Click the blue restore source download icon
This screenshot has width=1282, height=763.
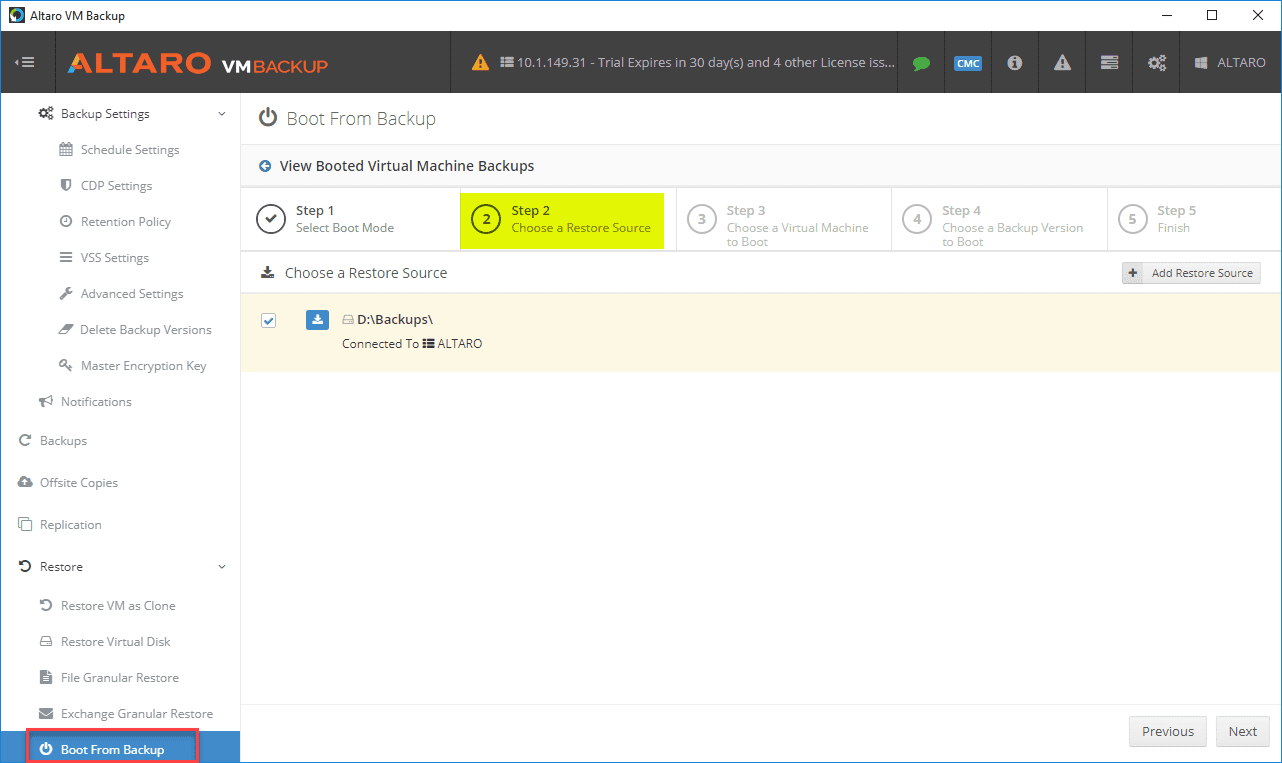click(x=317, y=319)
